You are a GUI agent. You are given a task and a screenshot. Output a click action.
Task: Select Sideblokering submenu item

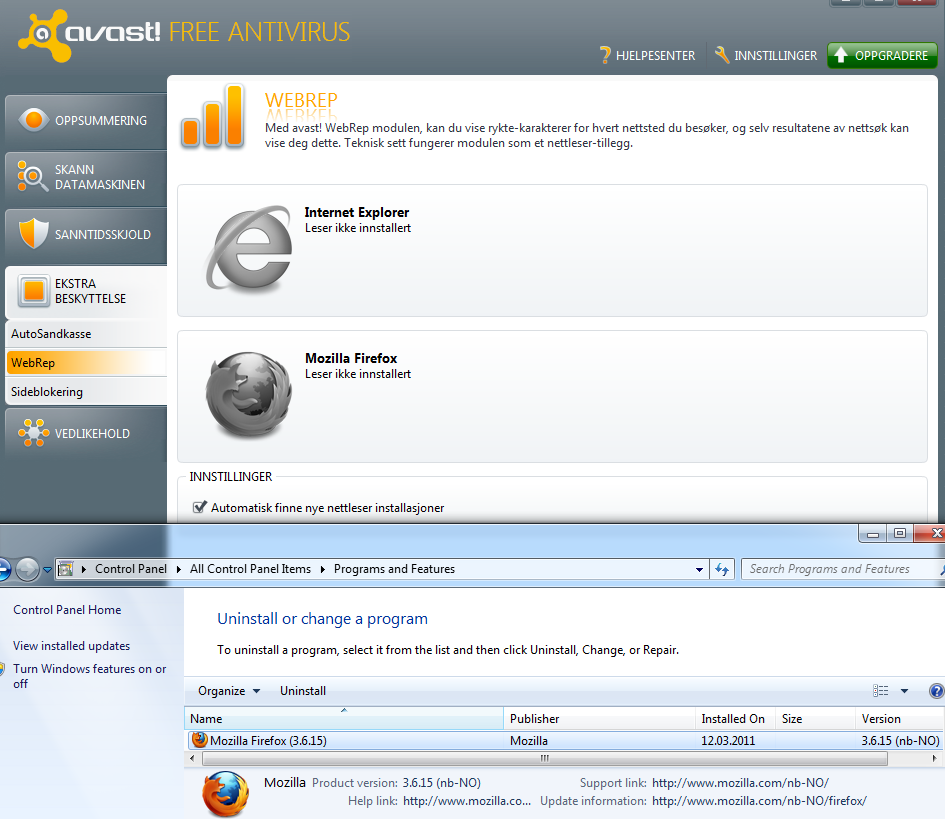click(x=86, y=392)
